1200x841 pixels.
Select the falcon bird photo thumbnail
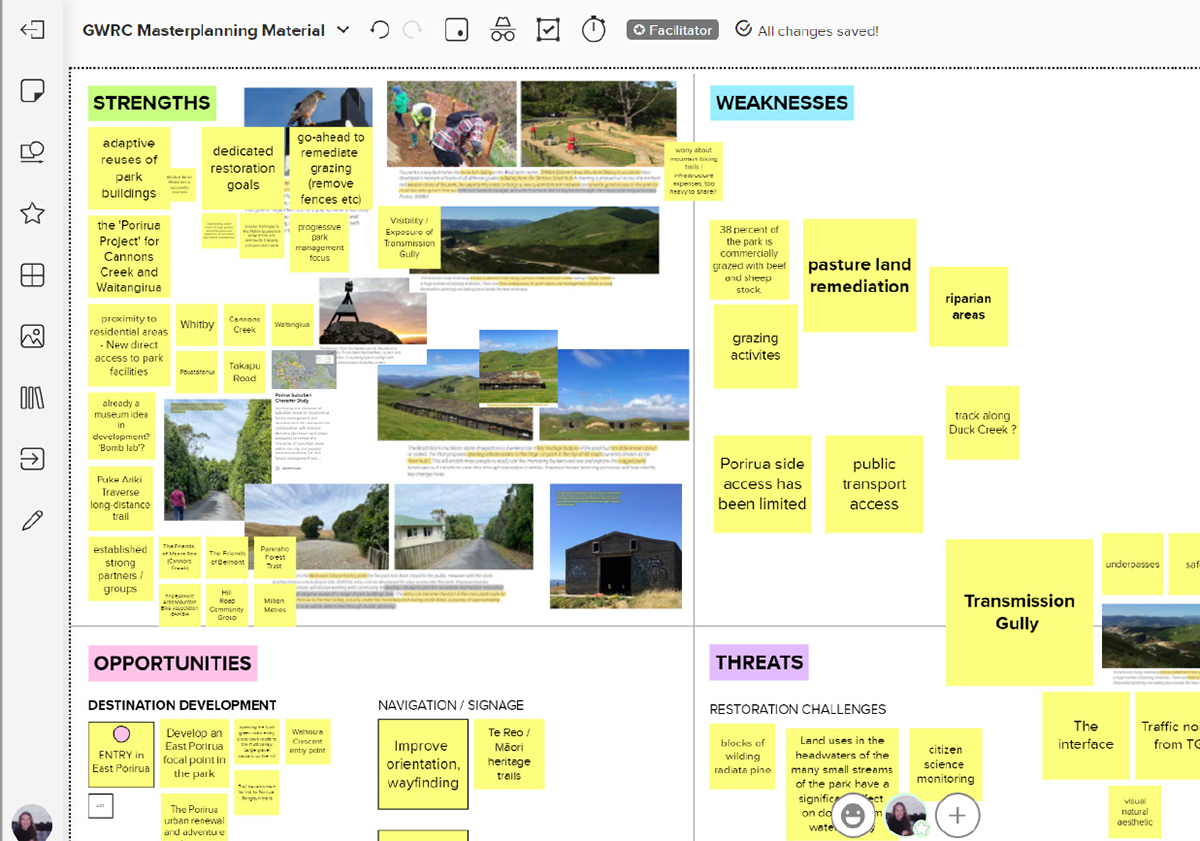tap(308, 108)
